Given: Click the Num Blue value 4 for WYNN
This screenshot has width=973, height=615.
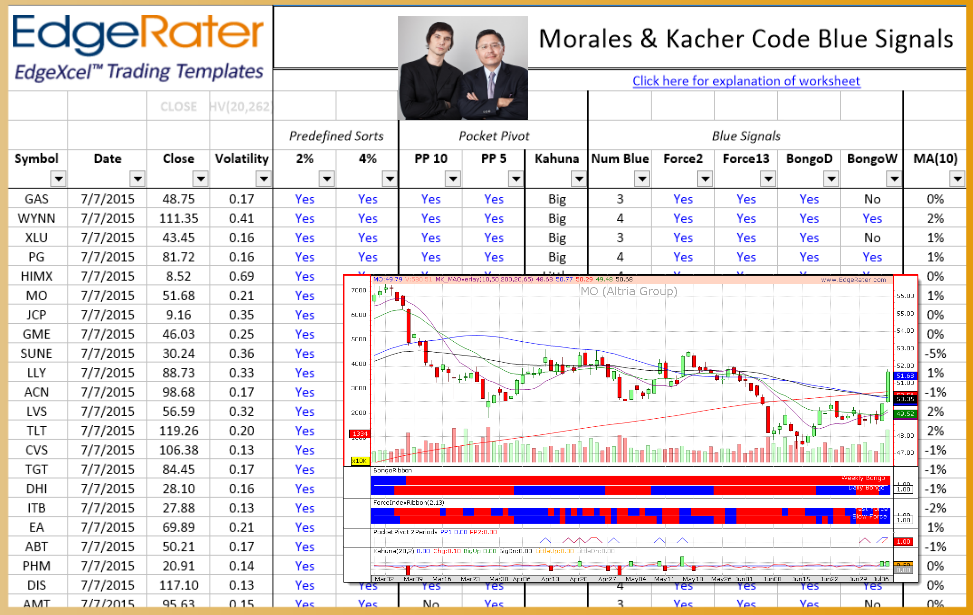Looking at the screenshot, I should (x=620, y=218).
